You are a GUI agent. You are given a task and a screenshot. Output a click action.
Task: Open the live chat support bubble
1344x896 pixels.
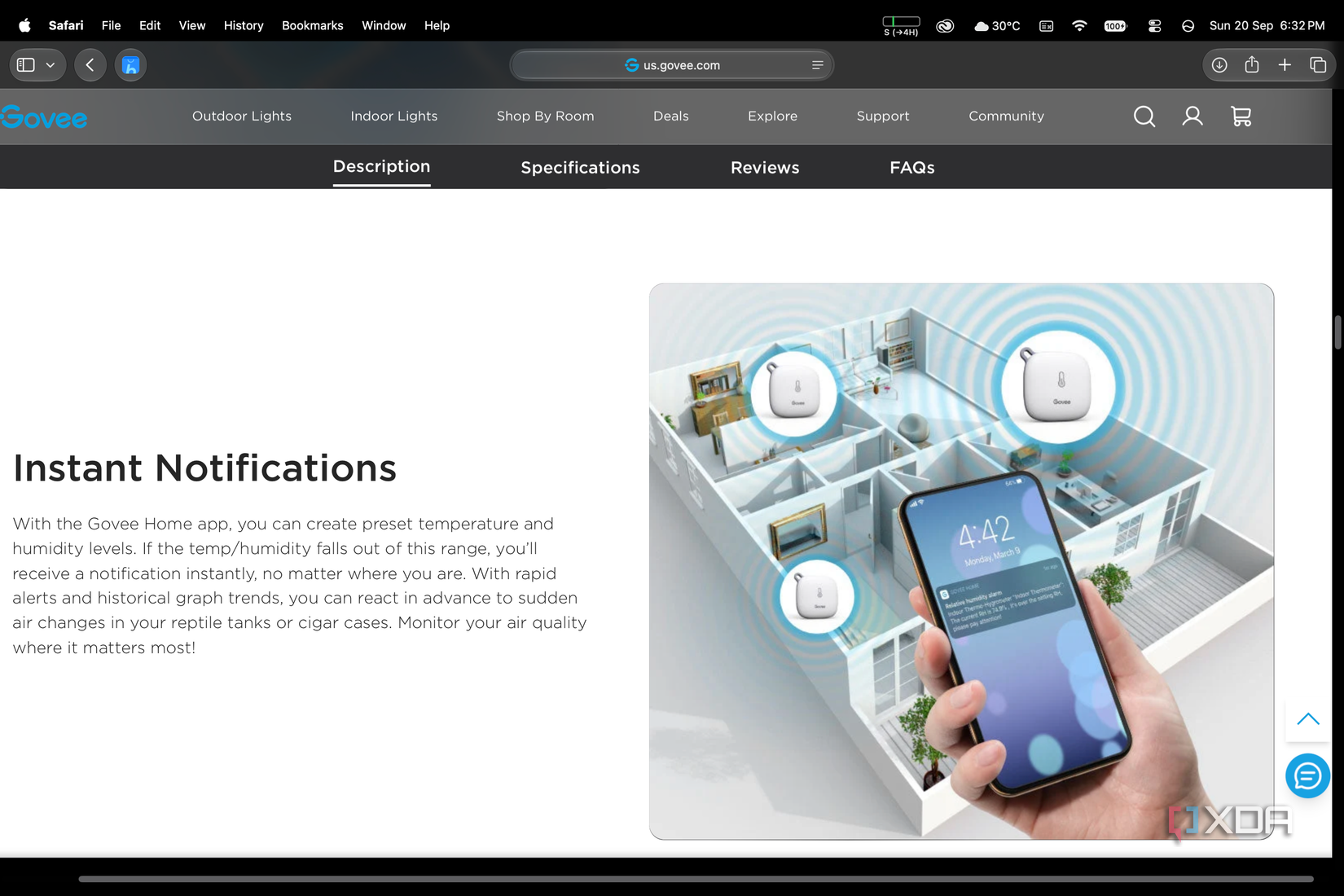[1308, 775]
